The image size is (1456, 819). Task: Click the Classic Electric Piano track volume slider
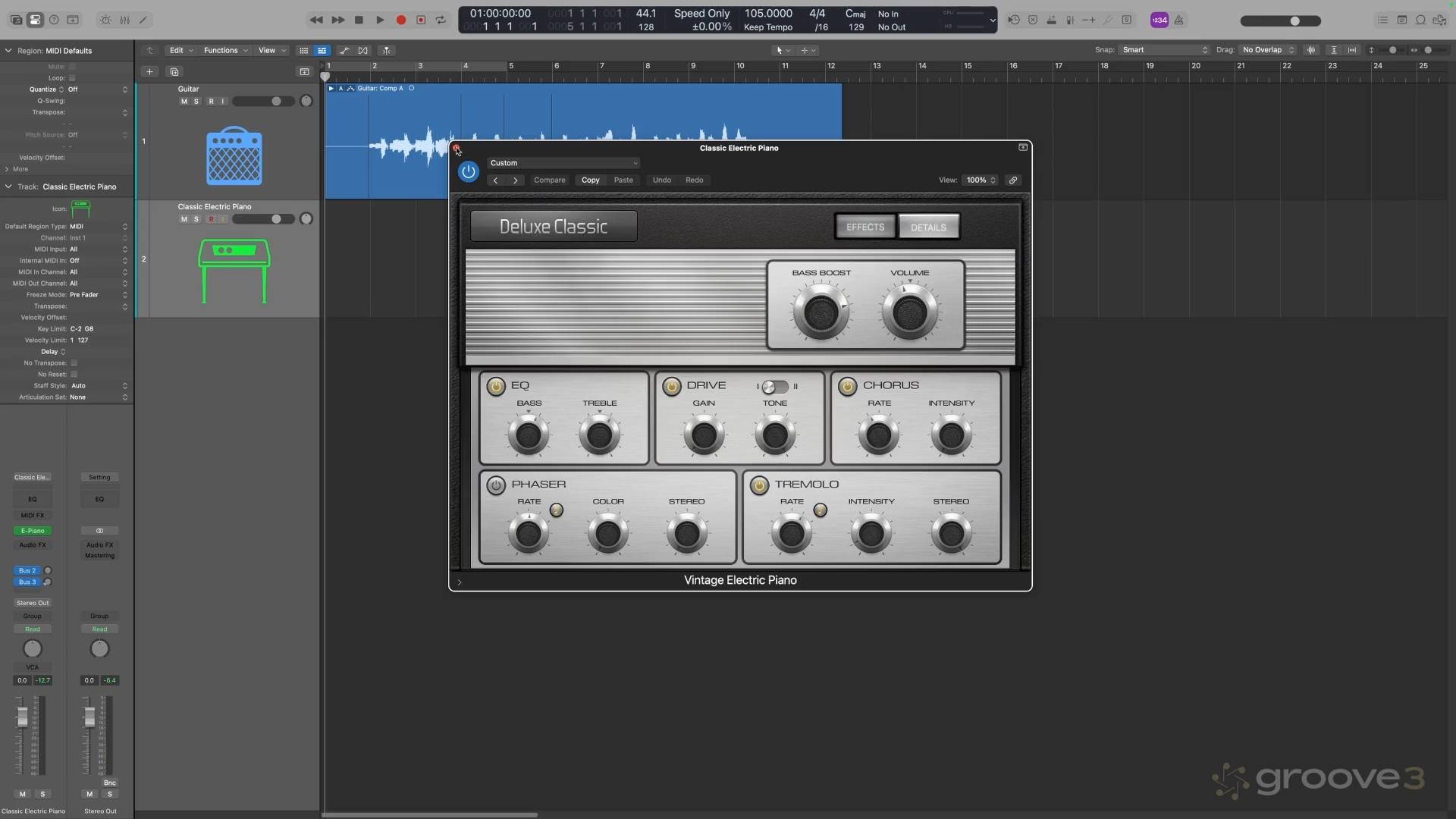tap(262, 219)
